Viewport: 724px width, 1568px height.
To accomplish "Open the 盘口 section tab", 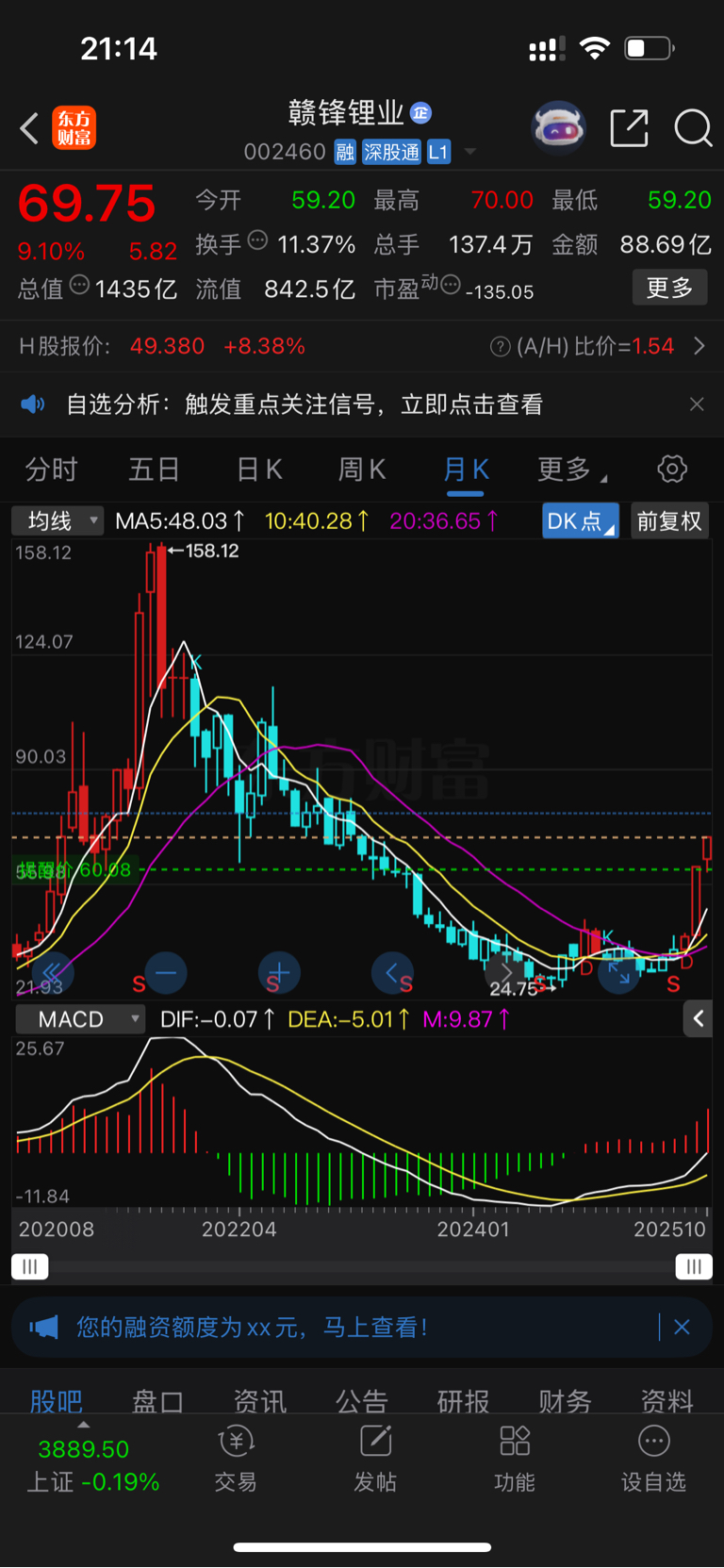I will pos(157,1401).
